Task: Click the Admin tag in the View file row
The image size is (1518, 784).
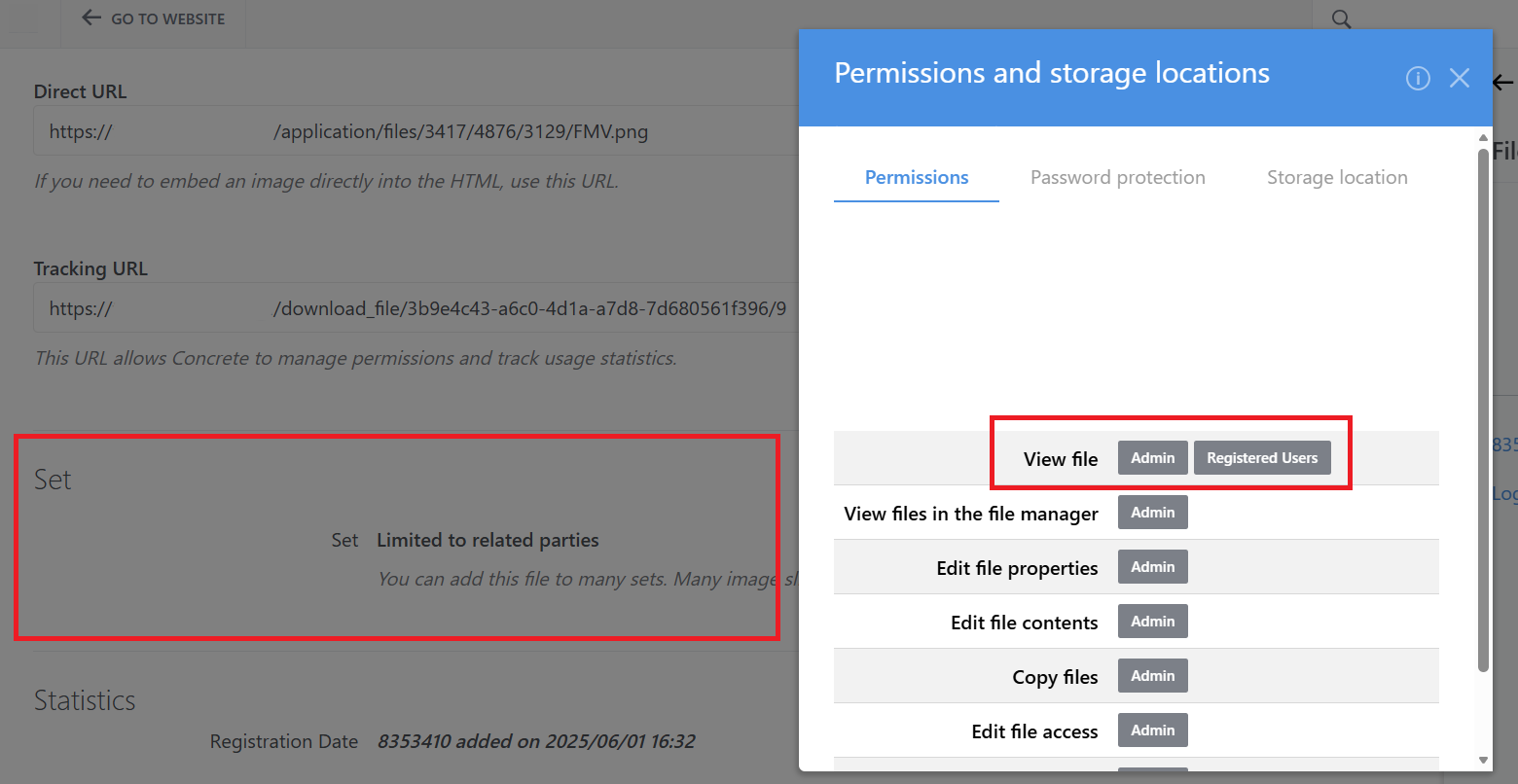Action: pos(1152,458)
